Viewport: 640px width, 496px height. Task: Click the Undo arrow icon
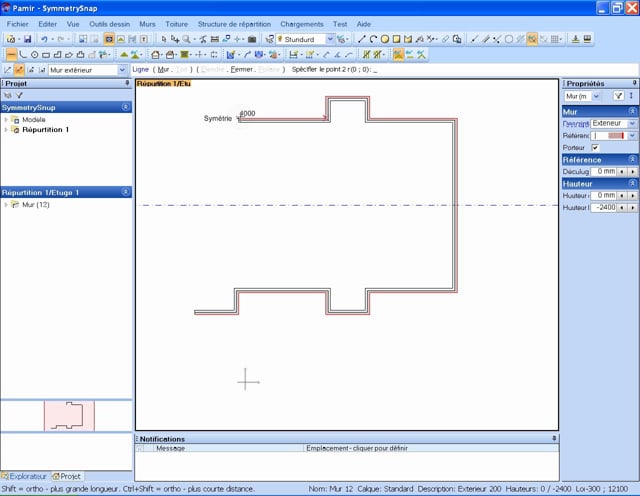(x=44, y=39)
